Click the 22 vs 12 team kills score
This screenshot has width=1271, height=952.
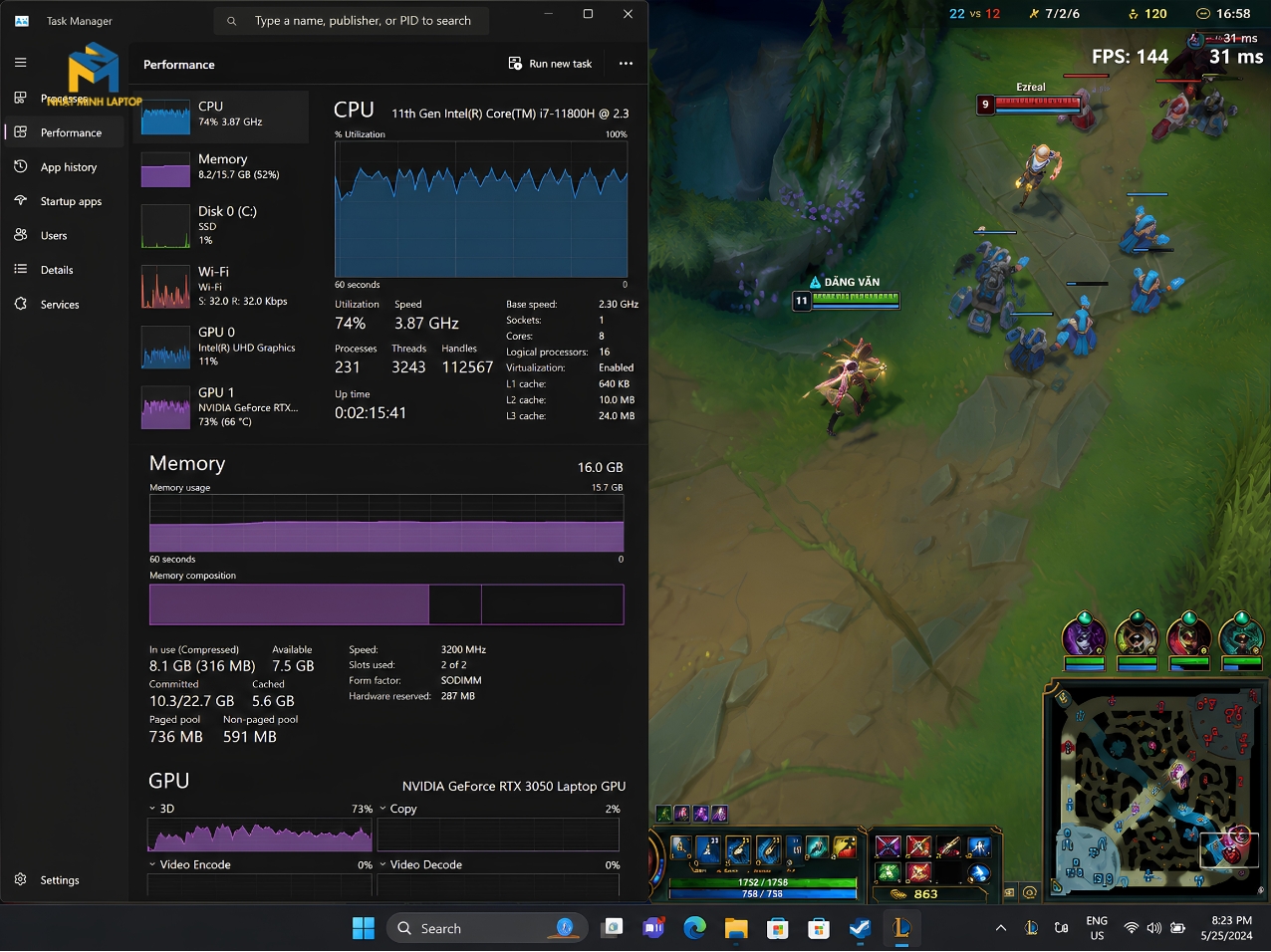point(974,14)
